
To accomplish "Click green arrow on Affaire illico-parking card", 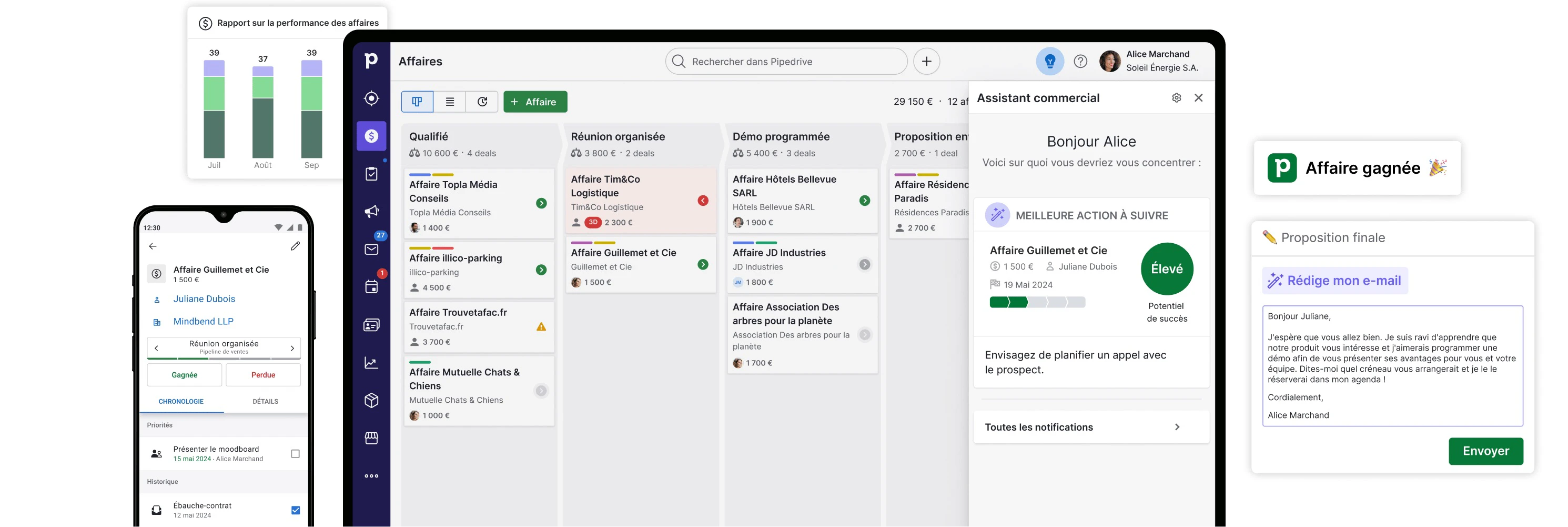I will tap(541, 270).
